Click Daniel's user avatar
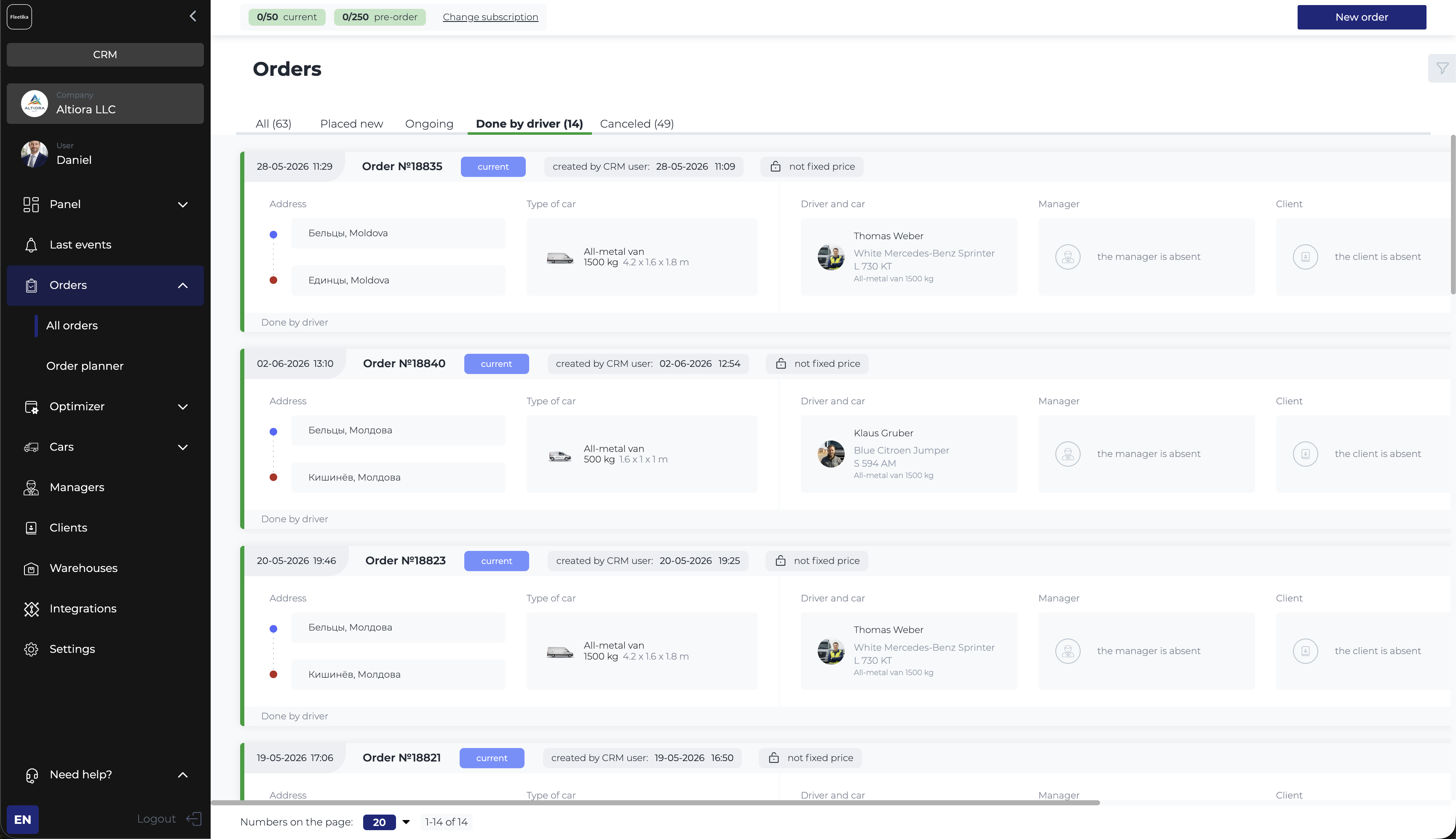1456x839 pixels. pos(35,154)
